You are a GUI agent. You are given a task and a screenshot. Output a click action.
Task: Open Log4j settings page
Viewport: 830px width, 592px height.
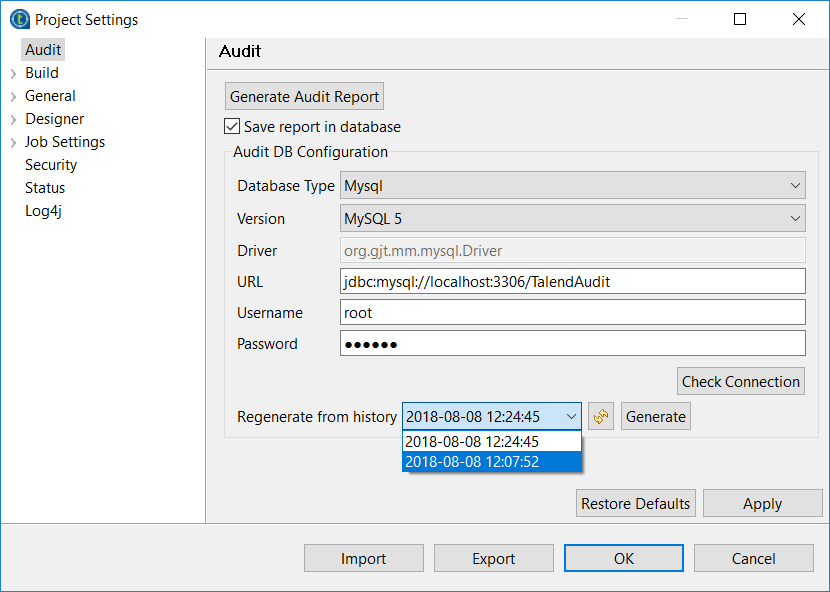(44, 211)
